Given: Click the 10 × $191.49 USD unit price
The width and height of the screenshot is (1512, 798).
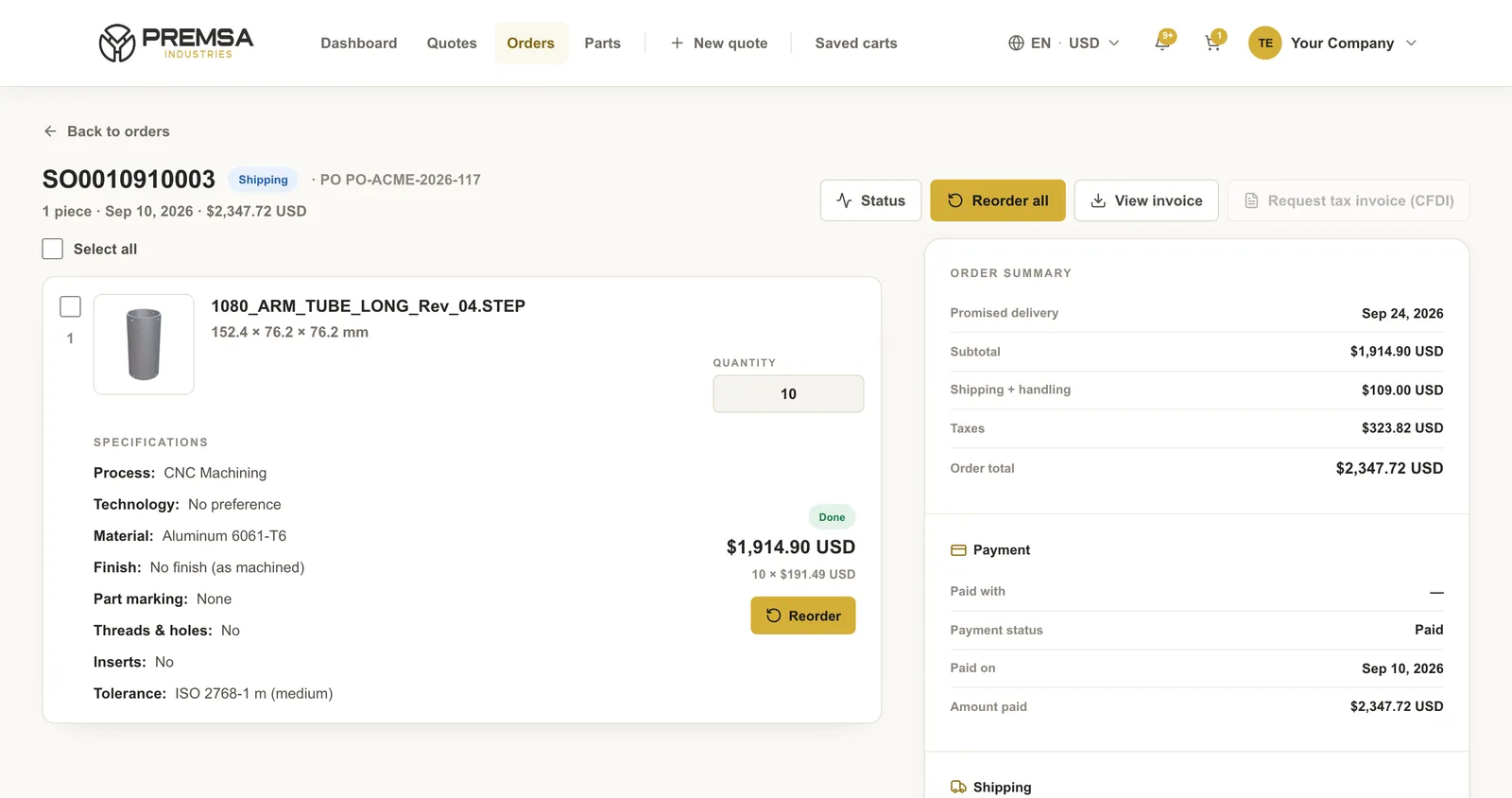Looking at the screenshot, I should (803, 574).
